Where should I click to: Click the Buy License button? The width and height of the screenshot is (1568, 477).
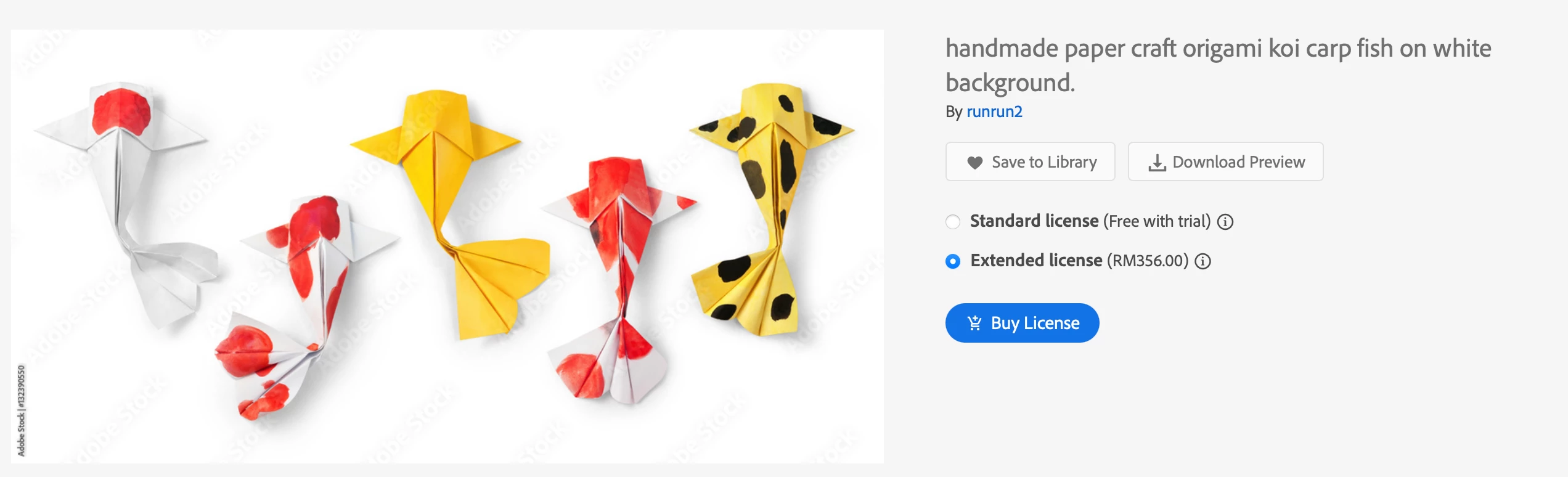pyautogui.click(x=1022, y=323)
